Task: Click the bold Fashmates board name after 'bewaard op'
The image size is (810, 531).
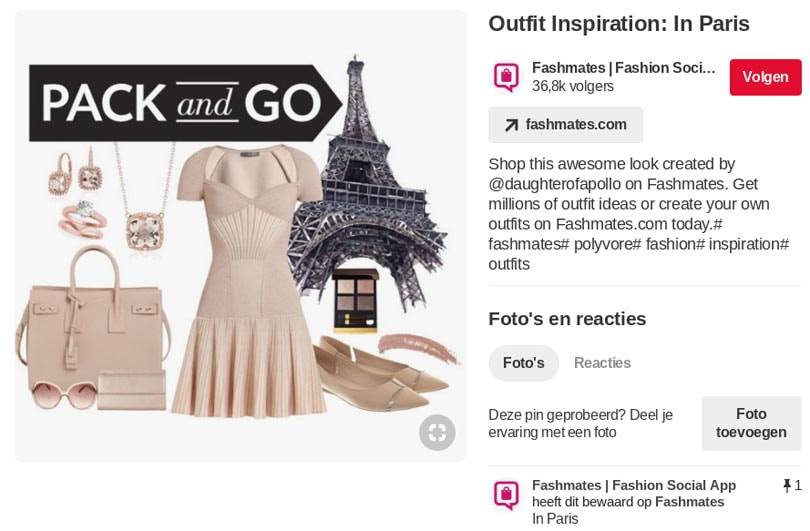Action: tap(689, 502)
